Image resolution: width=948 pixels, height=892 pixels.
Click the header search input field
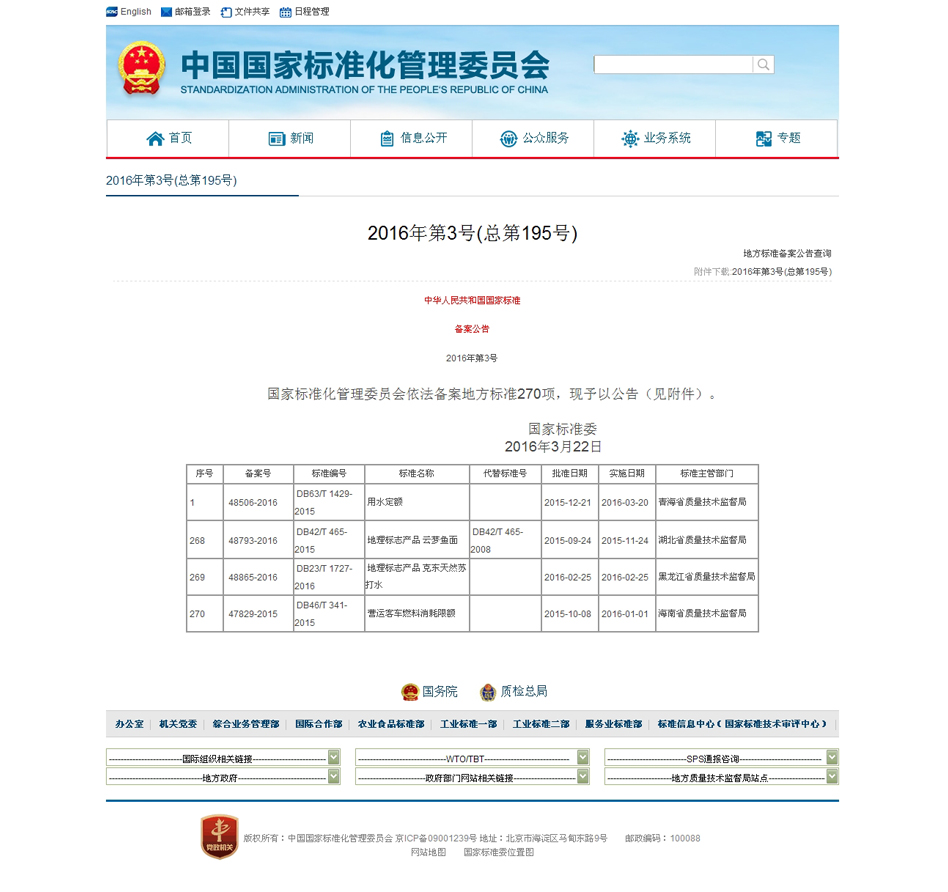pos(674,65)
